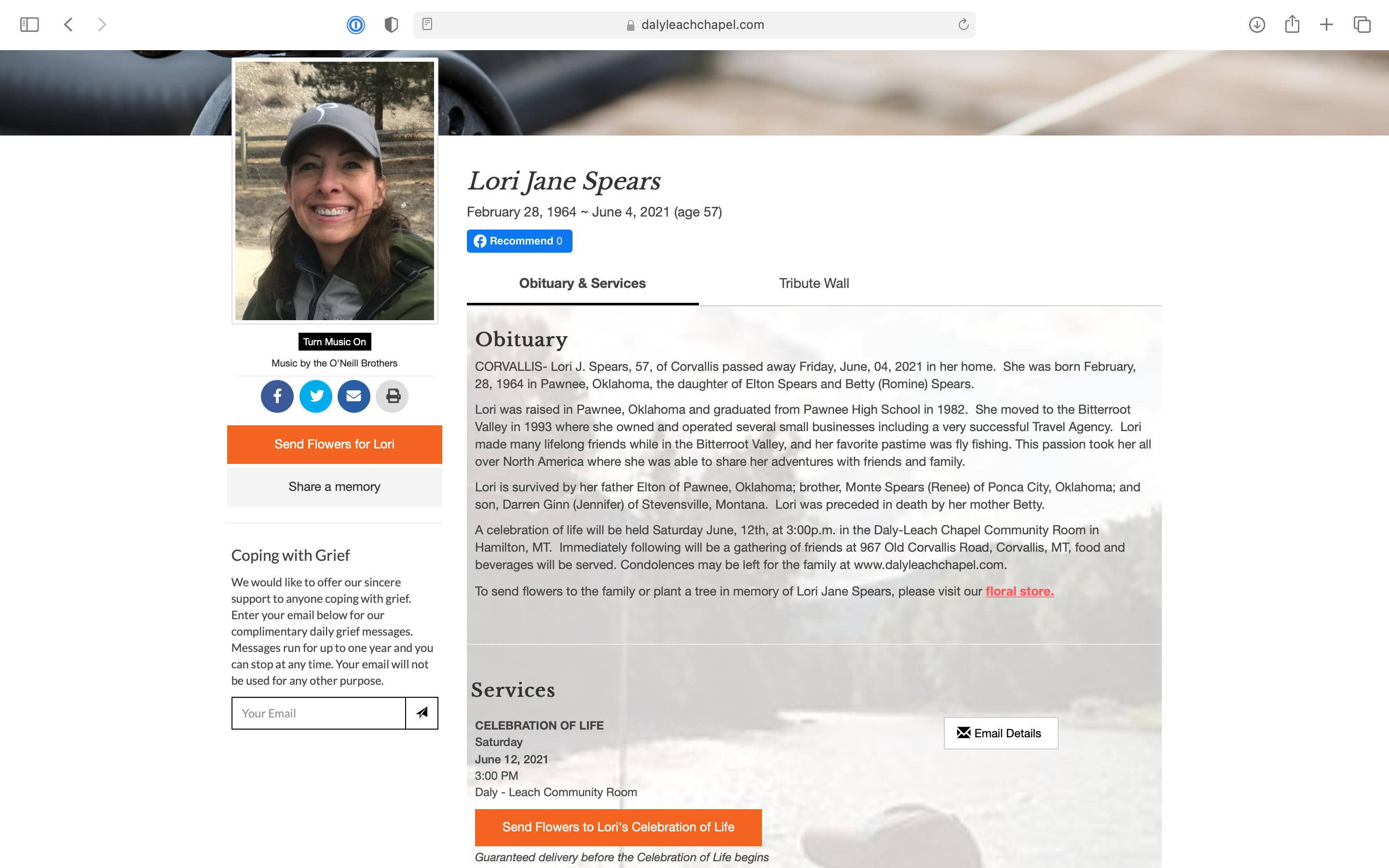Select the Obituary & Services tab

click(x=583, y=283)
